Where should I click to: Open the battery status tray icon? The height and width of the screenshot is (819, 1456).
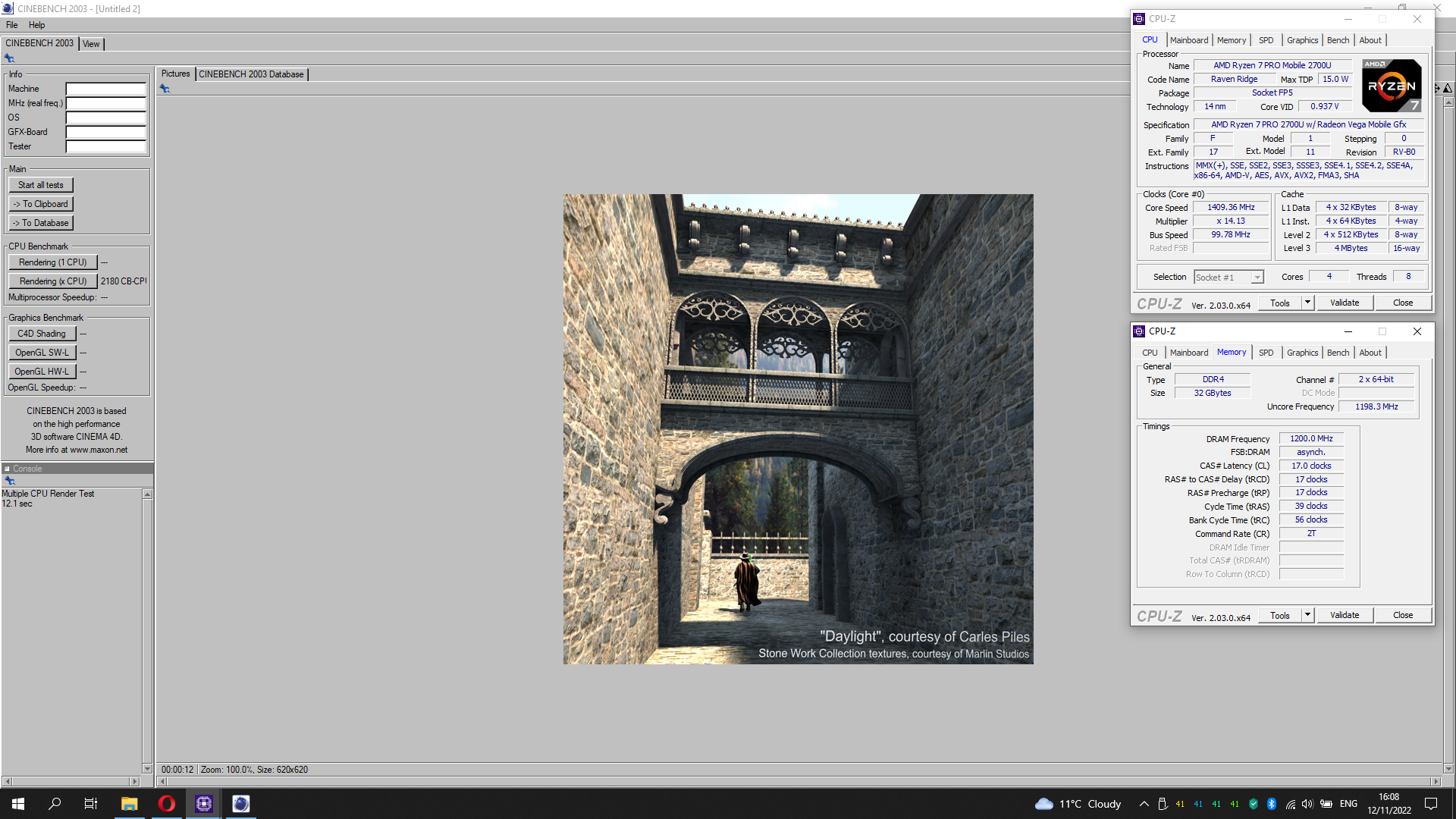point(1326,804)
